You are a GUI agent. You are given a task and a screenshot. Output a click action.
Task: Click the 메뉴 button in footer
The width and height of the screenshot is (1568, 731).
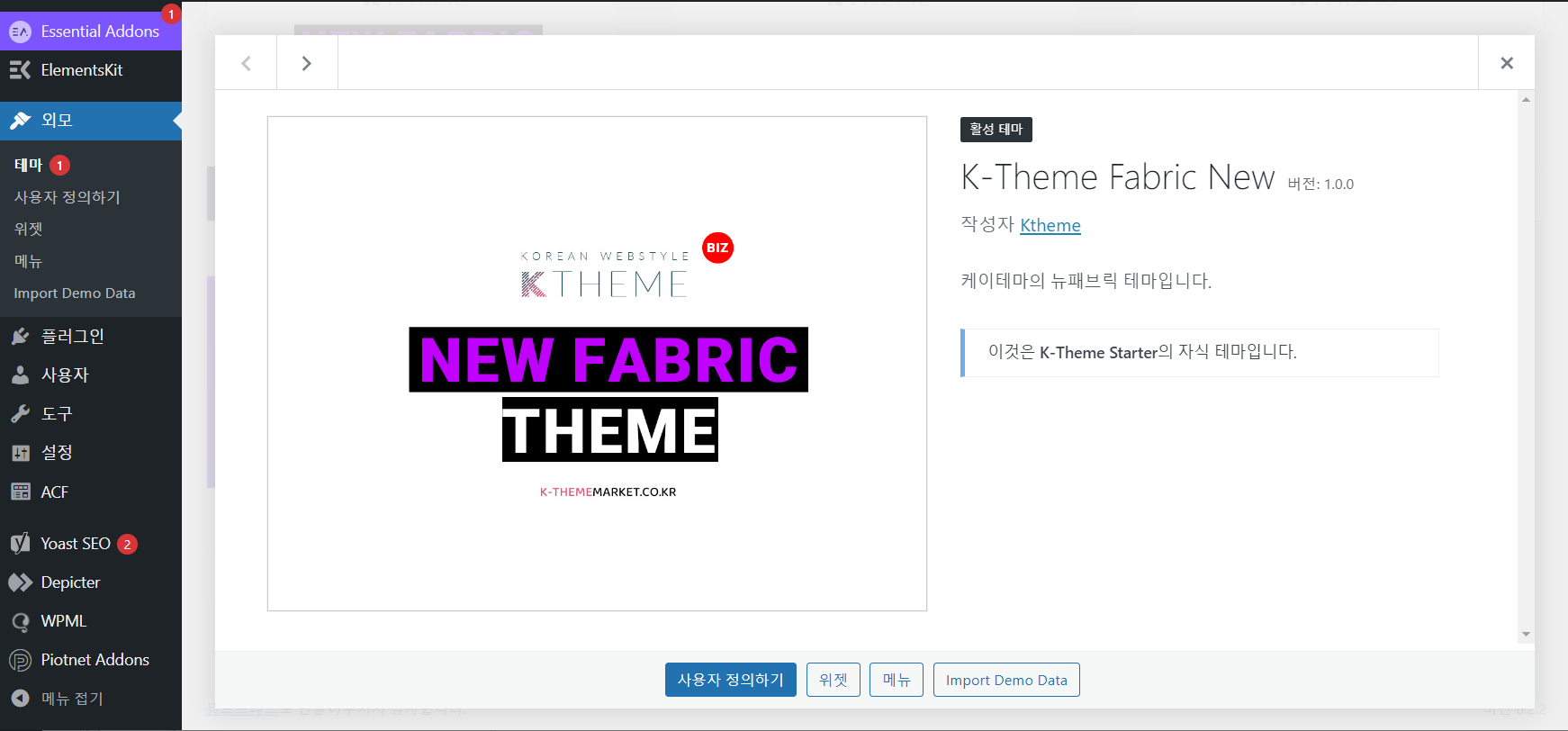pyautogui.click(x=897, y=680)
